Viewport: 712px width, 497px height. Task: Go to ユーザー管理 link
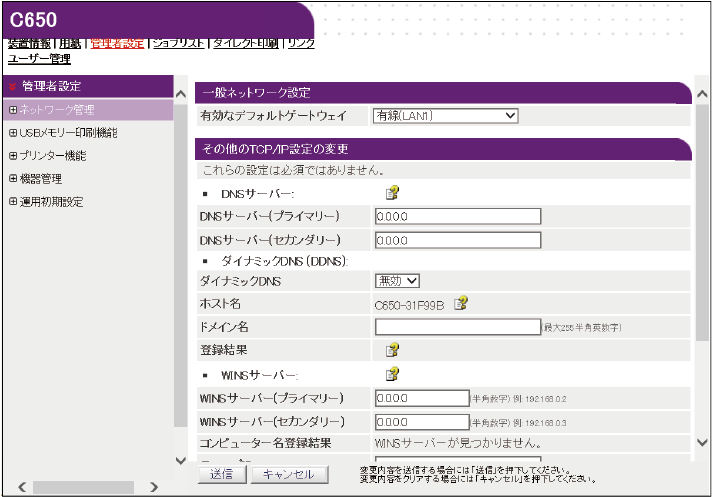[39, 59]
